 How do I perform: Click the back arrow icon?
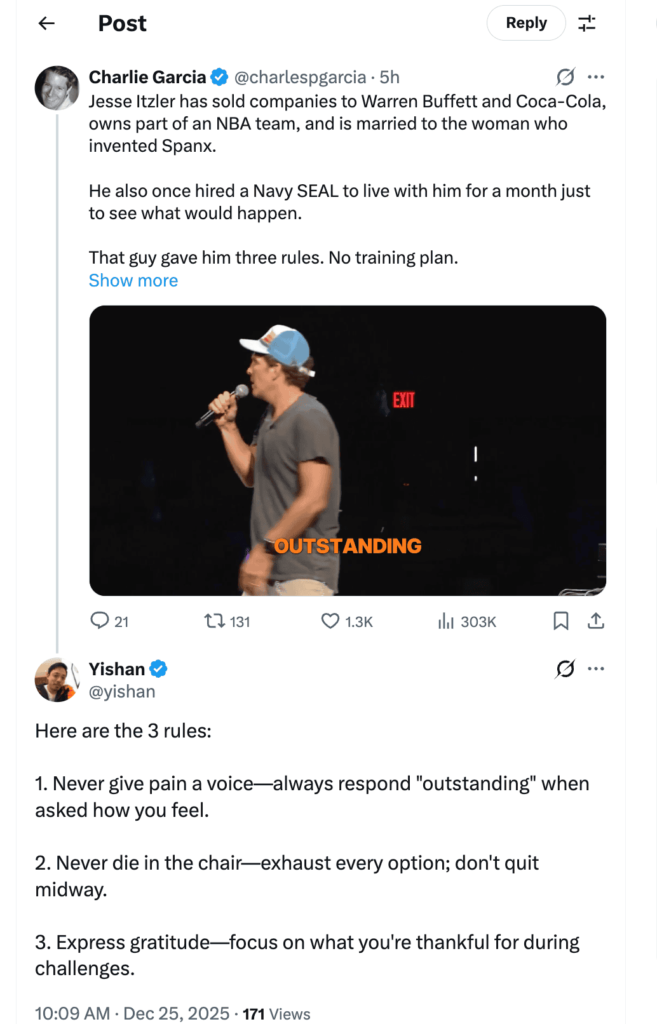46,23
